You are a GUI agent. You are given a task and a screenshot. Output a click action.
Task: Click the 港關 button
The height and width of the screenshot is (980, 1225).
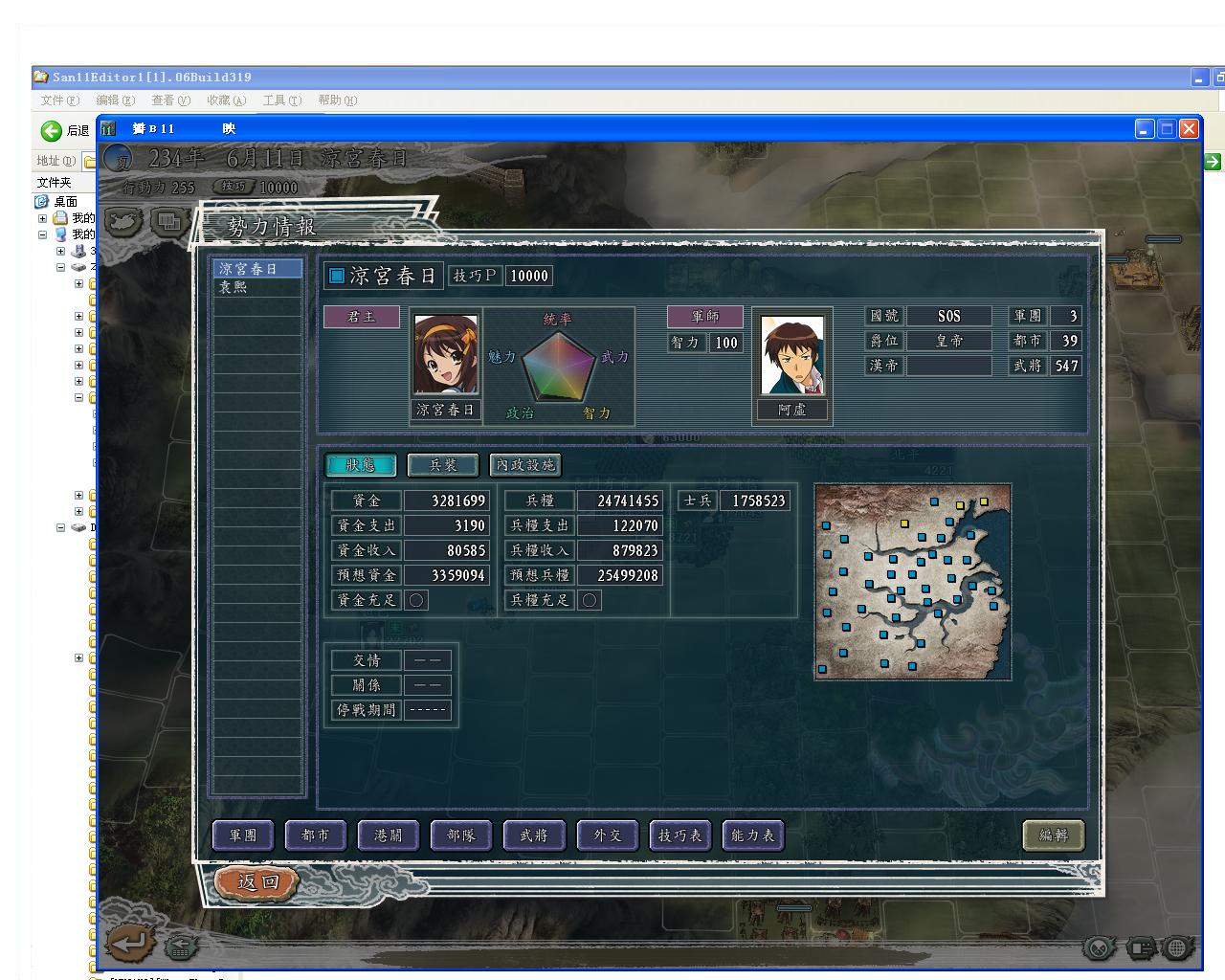point(389,835)
